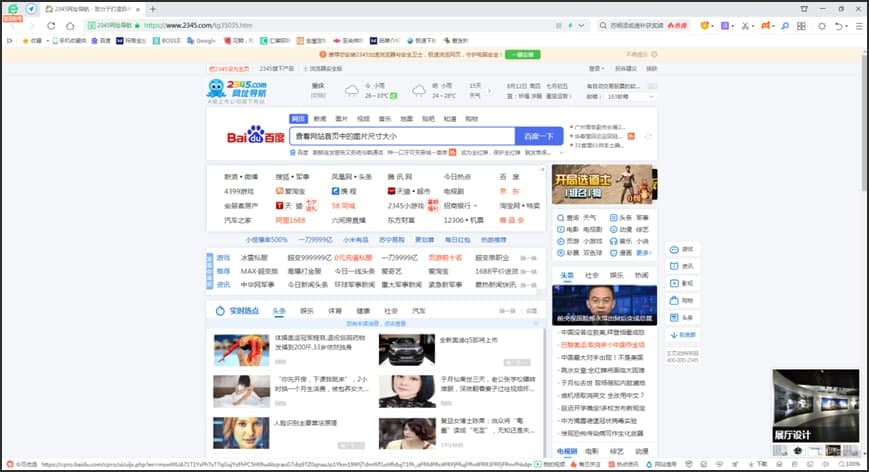
Task: Click the browser refresh button
Action: coord(51,25)
